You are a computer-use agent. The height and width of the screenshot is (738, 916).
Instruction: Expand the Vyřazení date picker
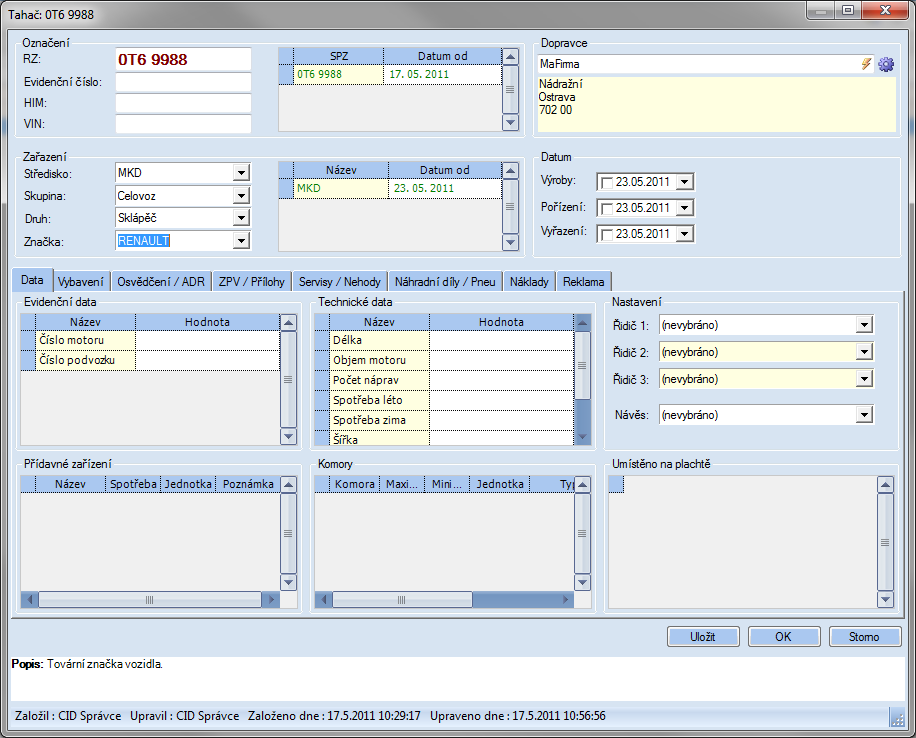tap(685, 234)
